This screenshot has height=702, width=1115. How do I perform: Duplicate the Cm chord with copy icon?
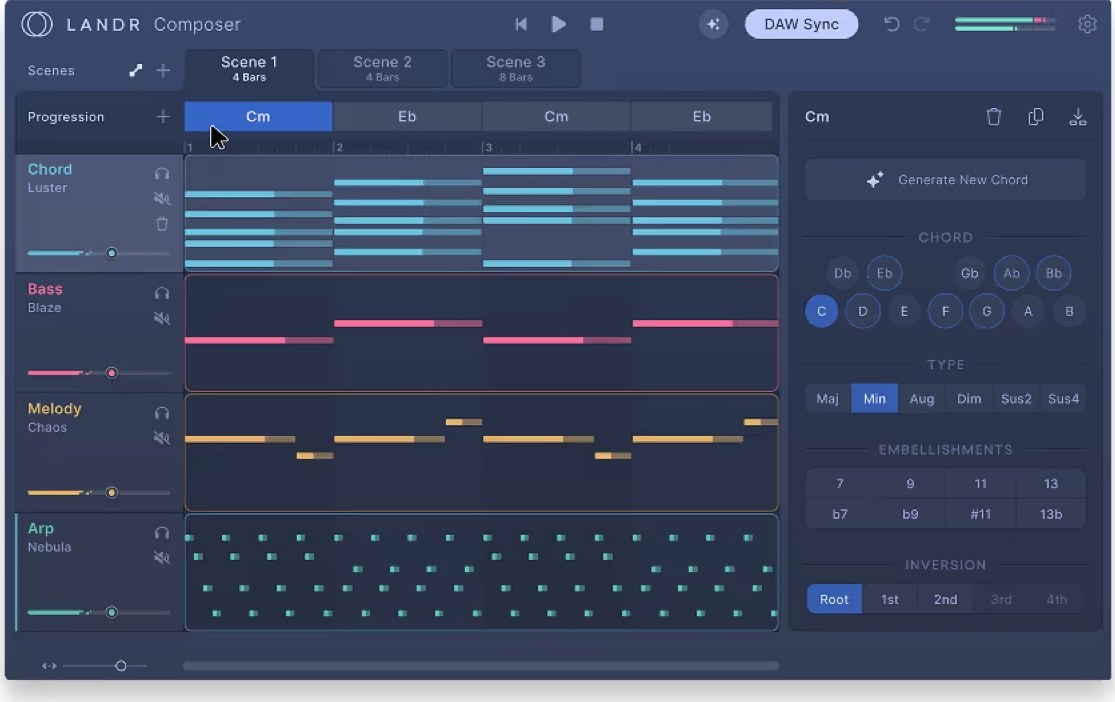1035,117
